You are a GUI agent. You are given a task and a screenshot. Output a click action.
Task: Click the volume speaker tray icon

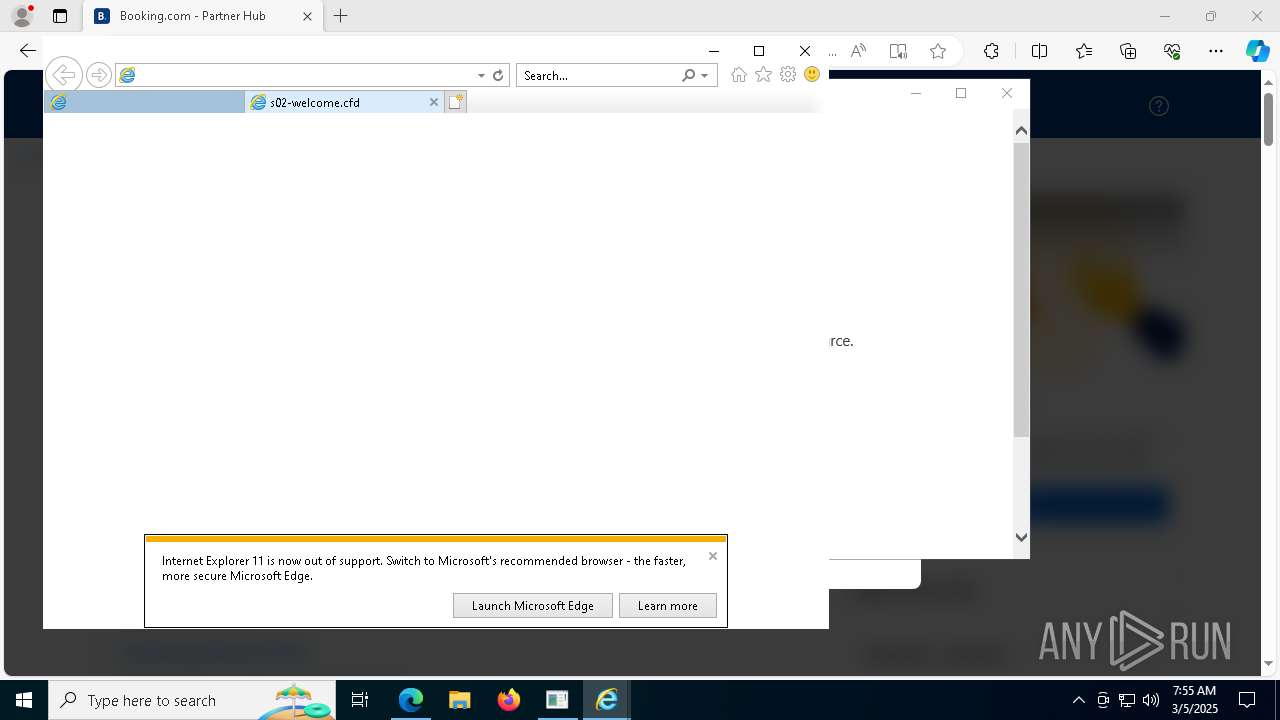pyautogui.click(x=1151, y=700)
